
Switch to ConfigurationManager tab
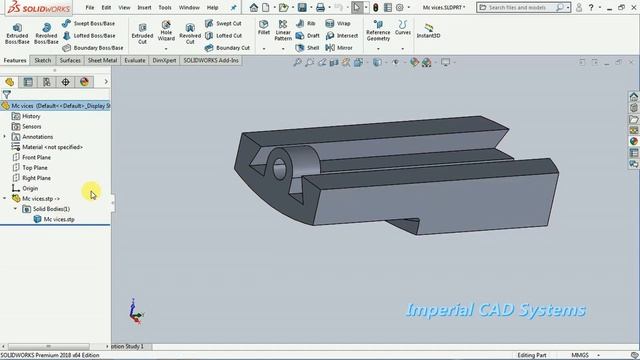[47, 82]
